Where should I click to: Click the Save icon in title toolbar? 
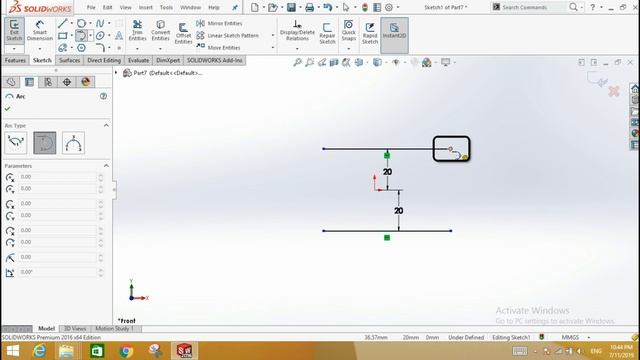tap(291, 7)
